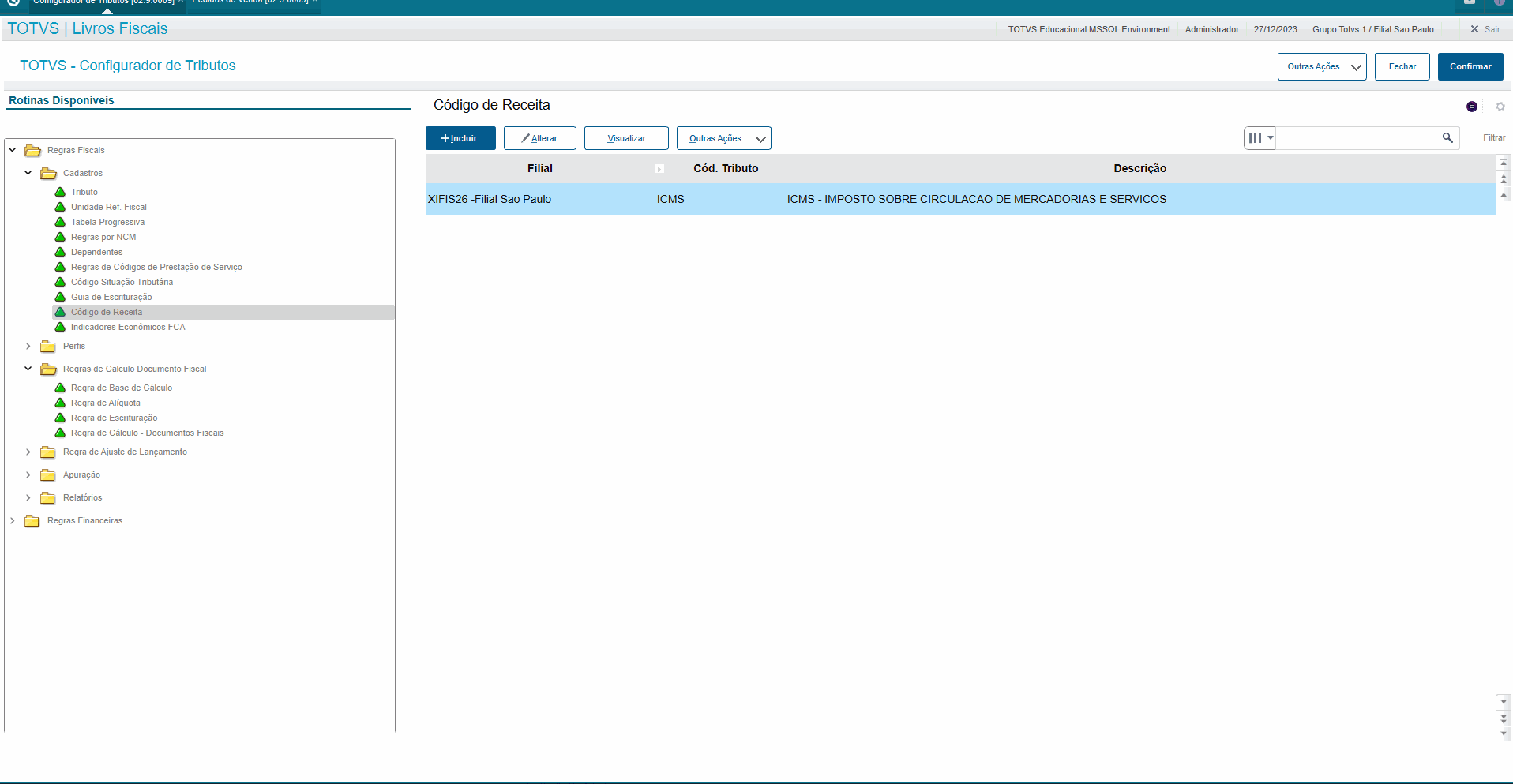Open Regra de Base de Cálculo
The image size is (1513, 784).
tap(121, 388)
